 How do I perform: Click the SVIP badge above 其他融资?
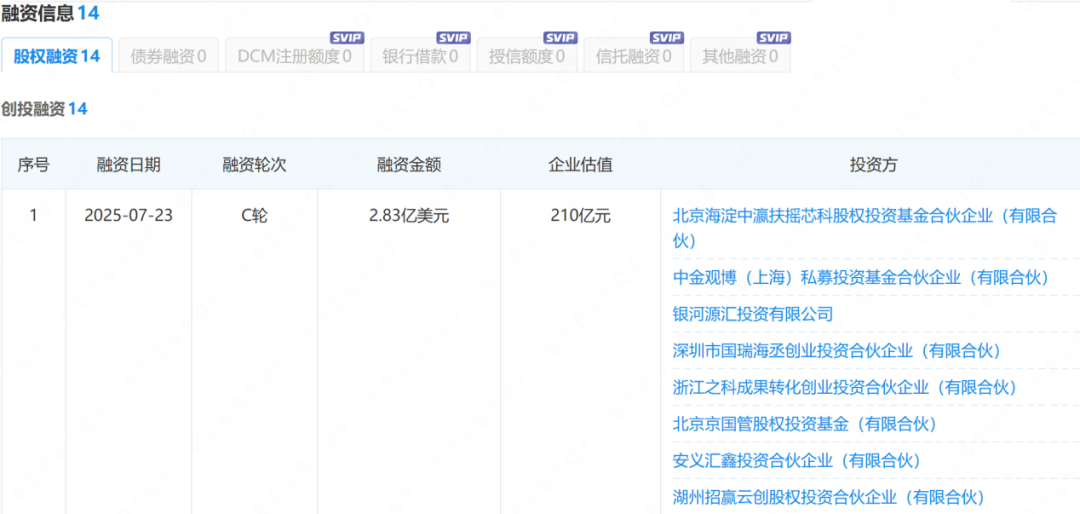click(x=773, y=38)
